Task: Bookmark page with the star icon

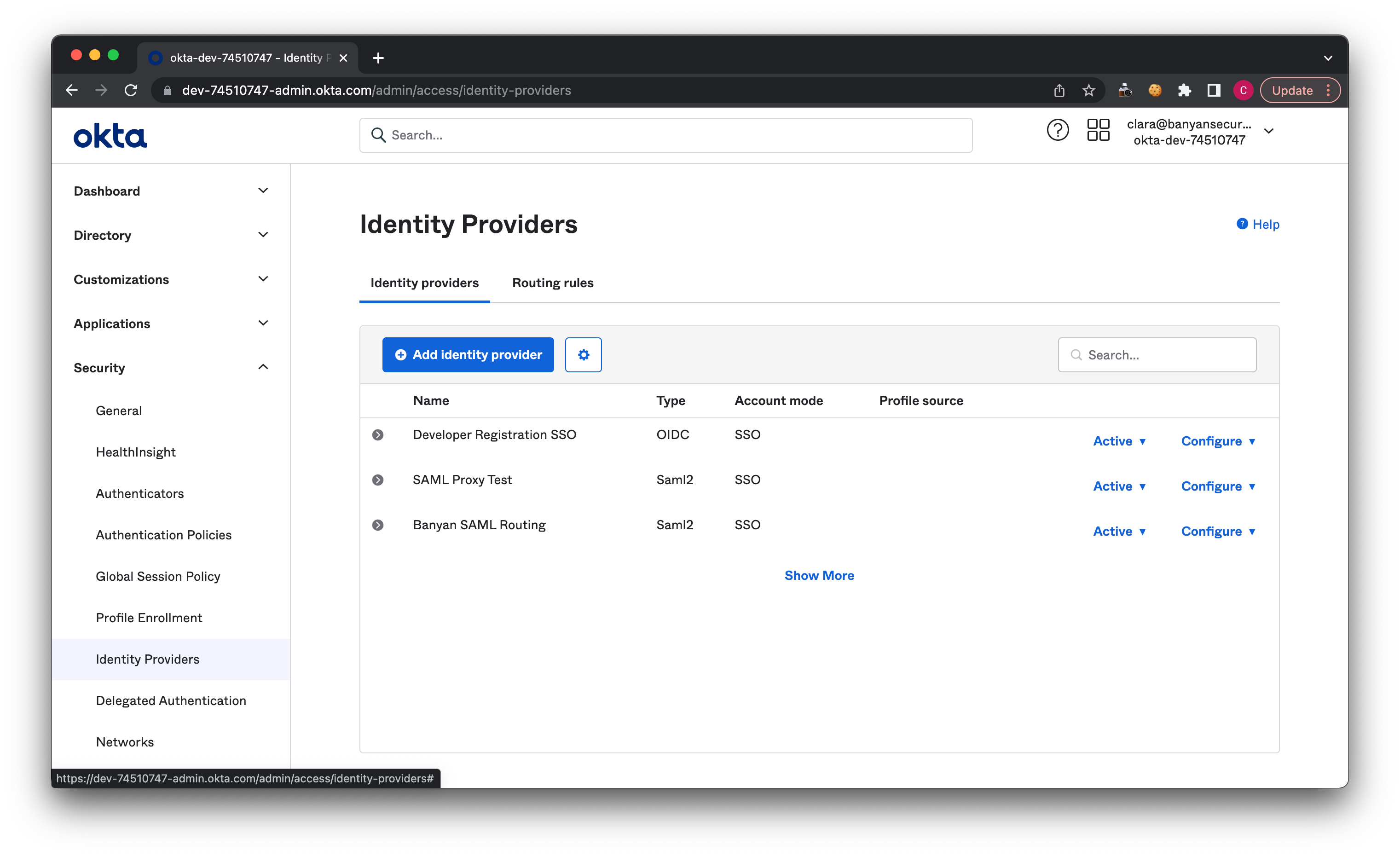Action: click(1088, 90)
